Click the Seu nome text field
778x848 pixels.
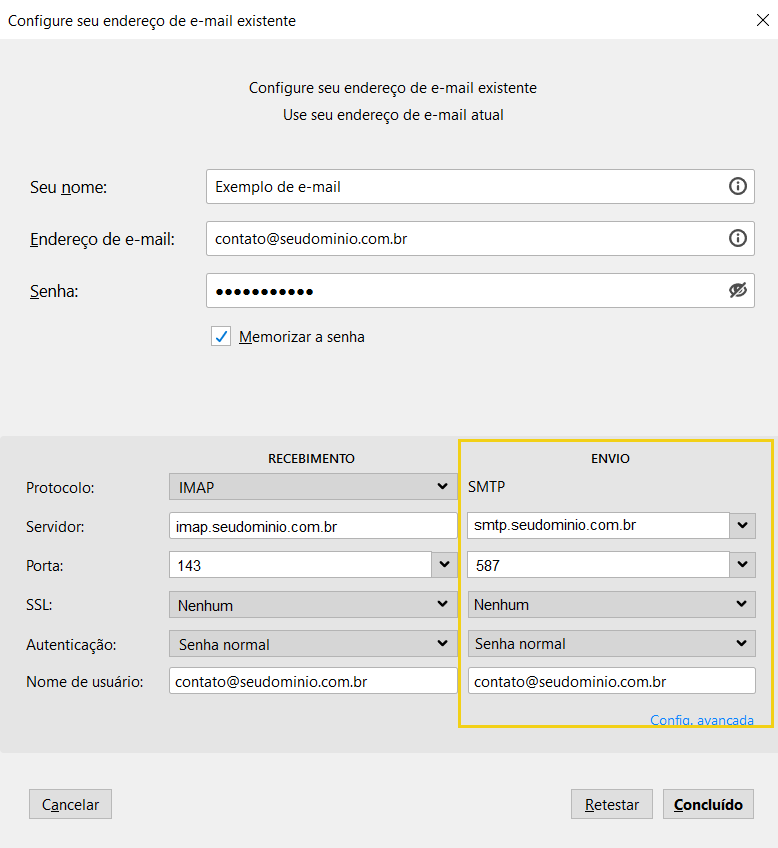[465, 186]
